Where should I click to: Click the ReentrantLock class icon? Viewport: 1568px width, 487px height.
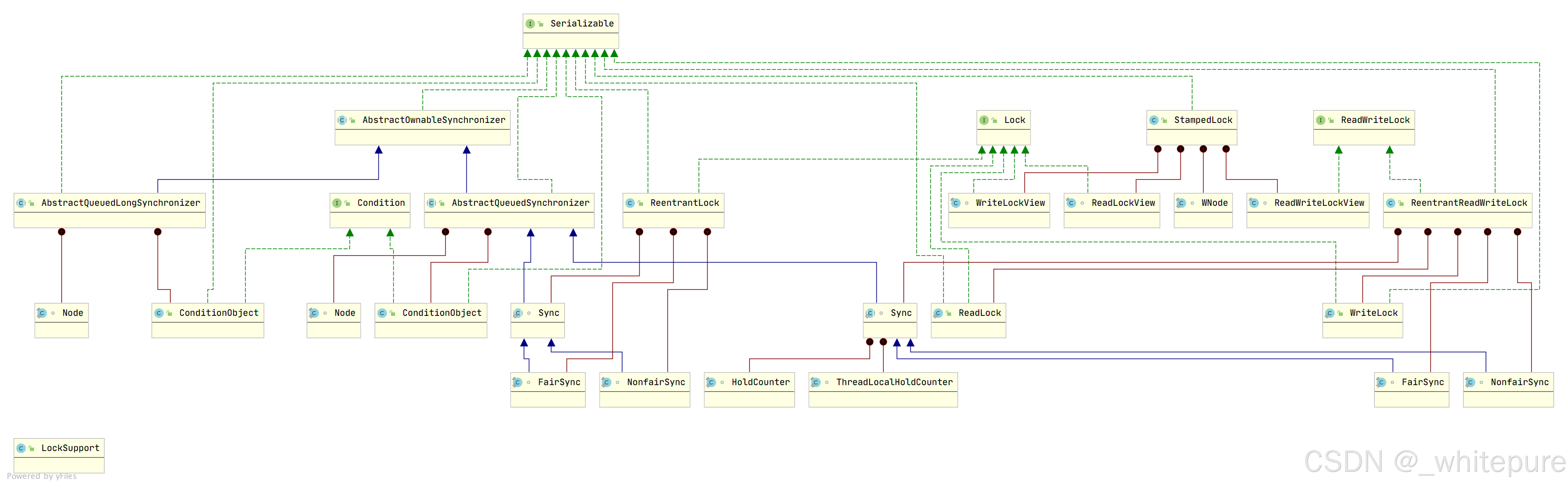coord(630,203)
